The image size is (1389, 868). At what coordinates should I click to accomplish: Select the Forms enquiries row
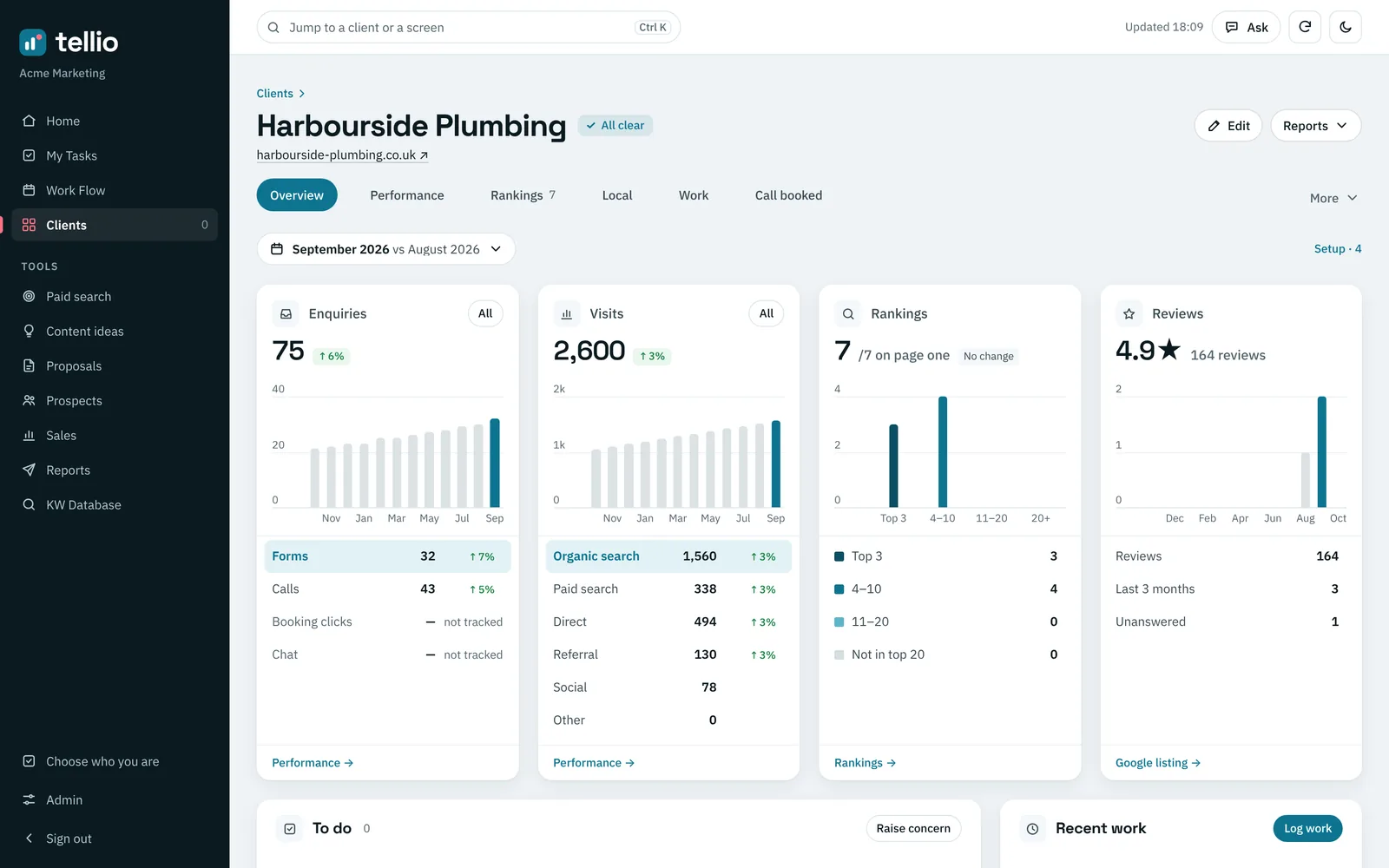click(x=387, y=556)
